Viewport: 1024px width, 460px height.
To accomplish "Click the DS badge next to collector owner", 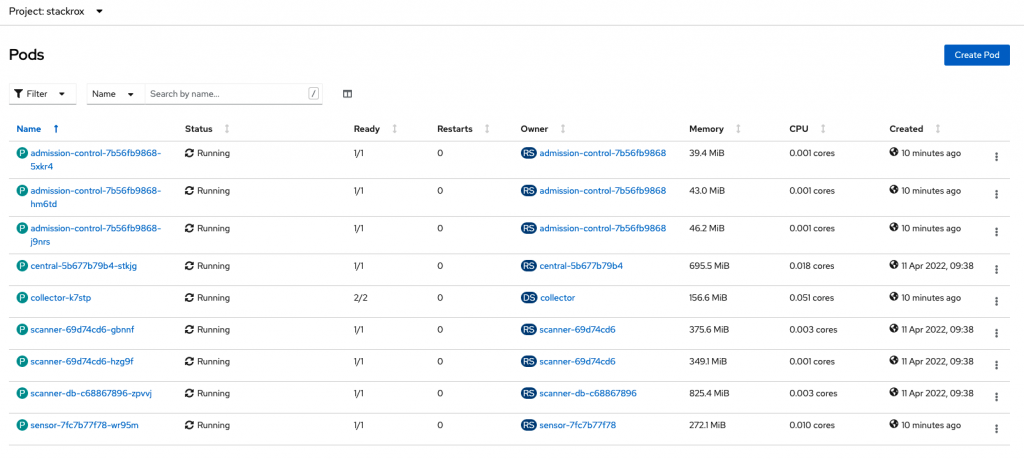I will click(x=529, y=297).
